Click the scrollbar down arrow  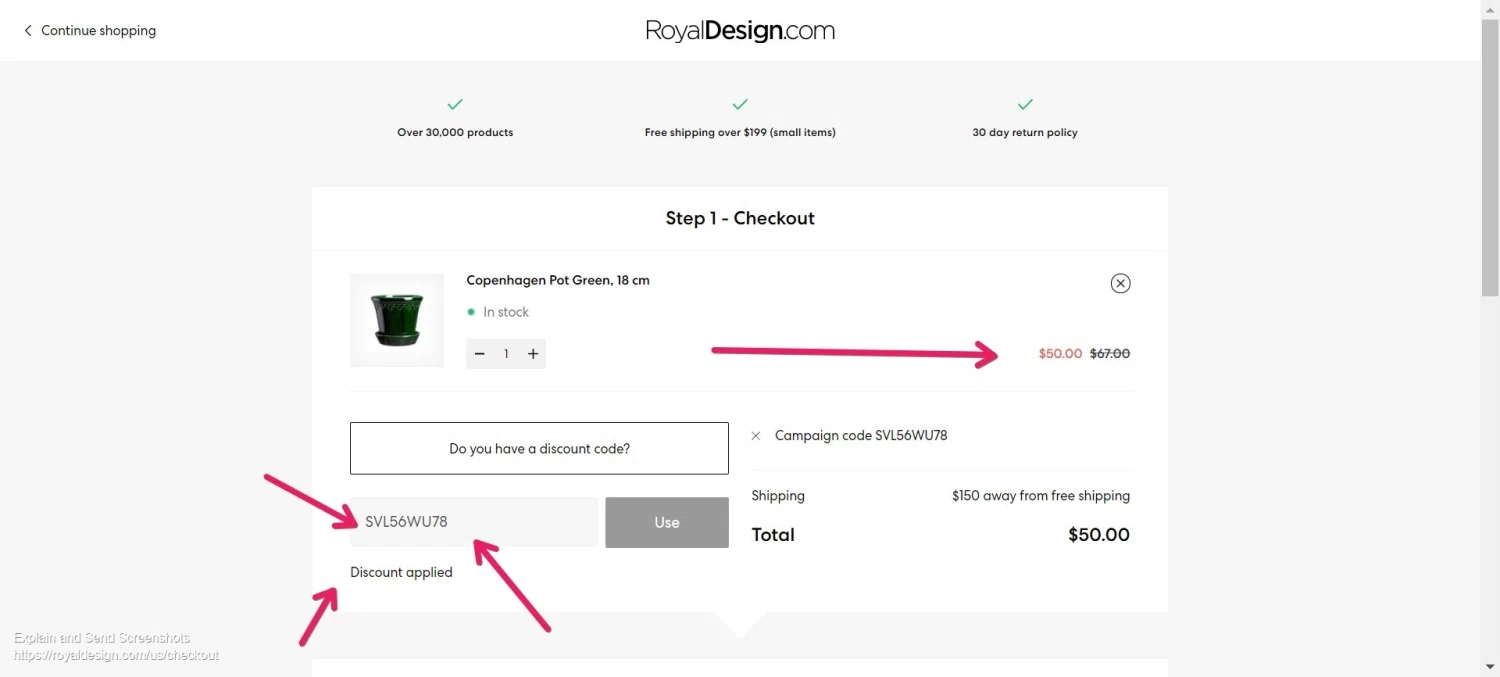point(1490,667)
